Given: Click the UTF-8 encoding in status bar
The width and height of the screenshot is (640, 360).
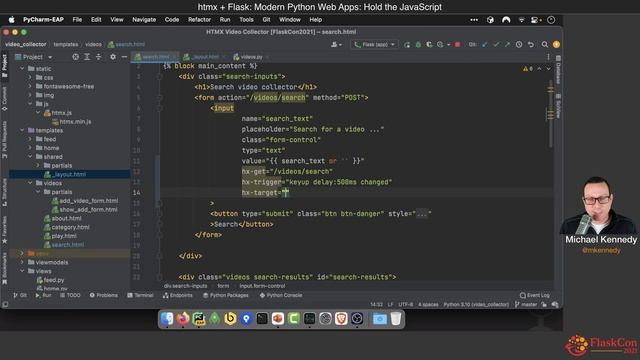Looking at the screenshot, I should tap(406, 304).
